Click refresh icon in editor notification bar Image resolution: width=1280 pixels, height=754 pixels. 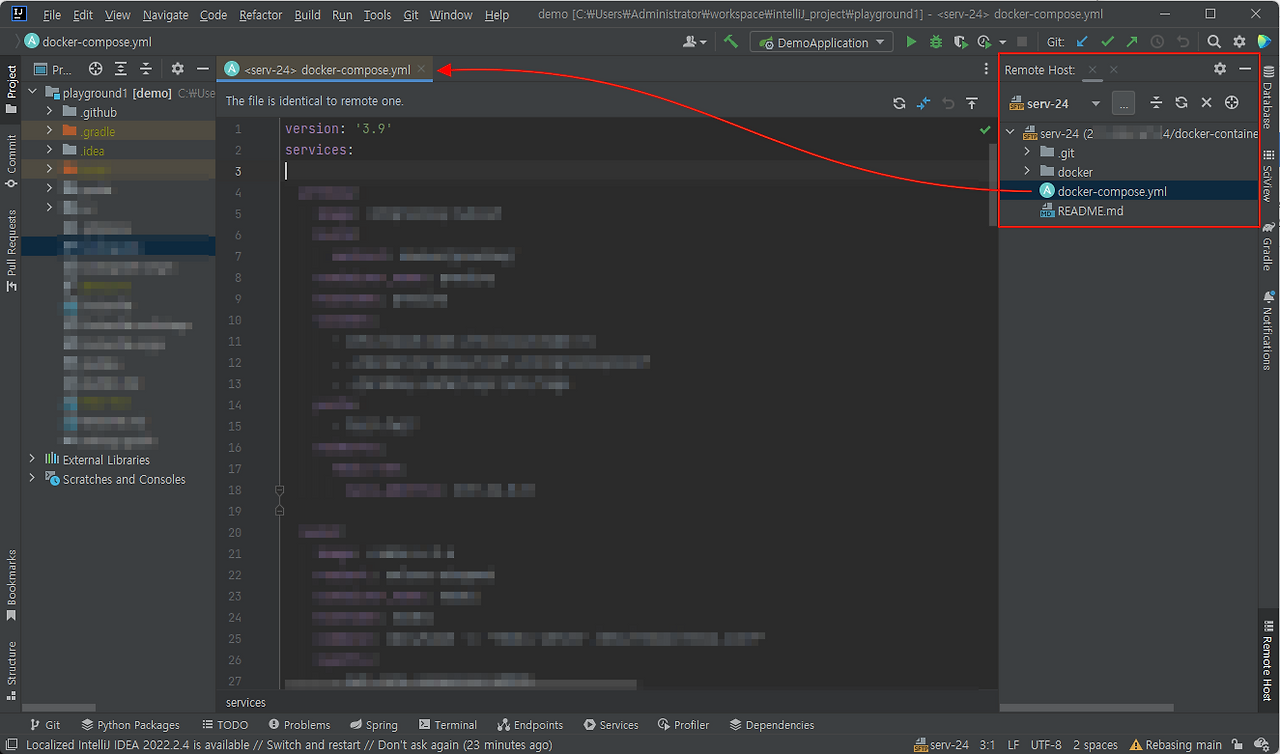tap(899, 103)
